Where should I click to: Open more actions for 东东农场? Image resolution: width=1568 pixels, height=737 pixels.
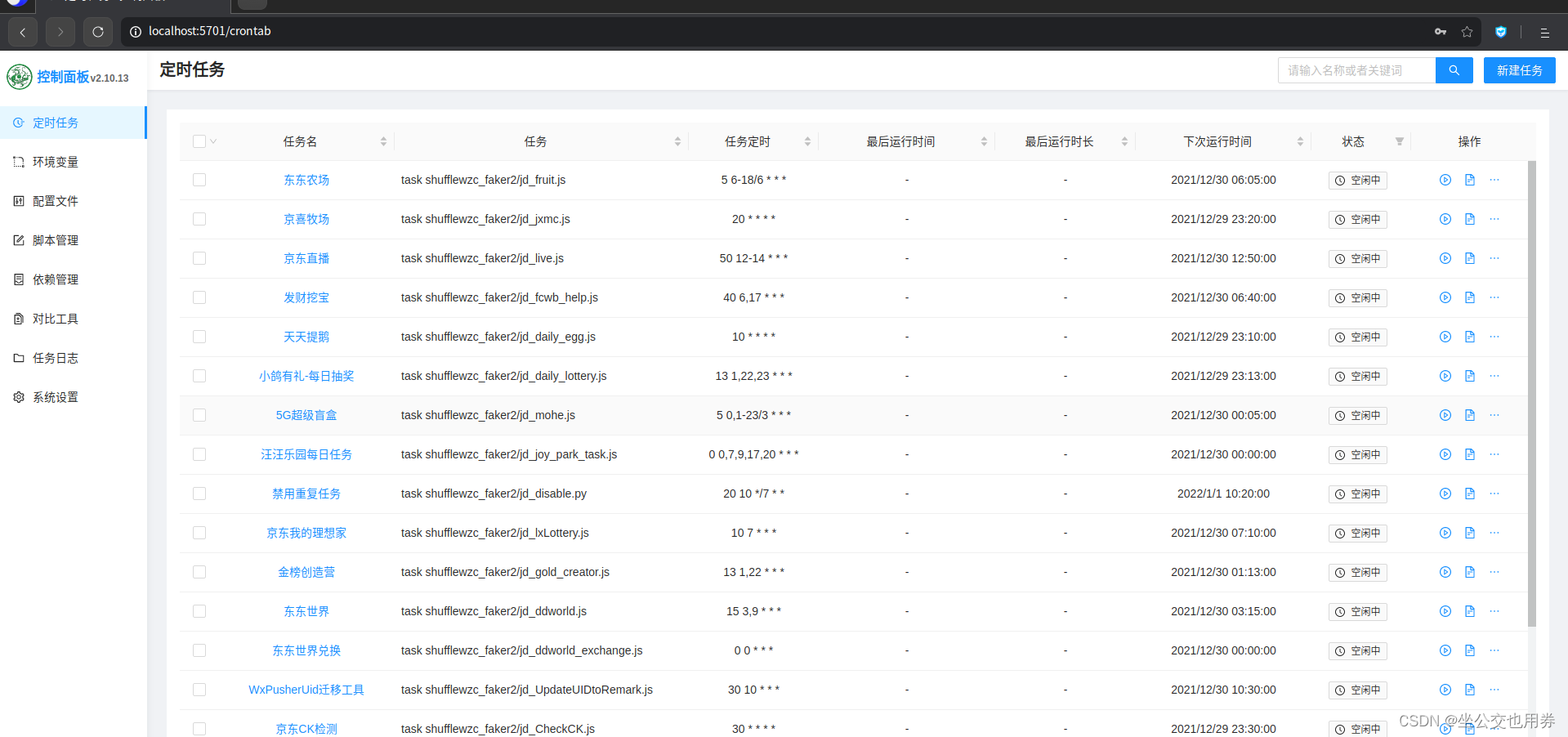tap(1494, 180)
